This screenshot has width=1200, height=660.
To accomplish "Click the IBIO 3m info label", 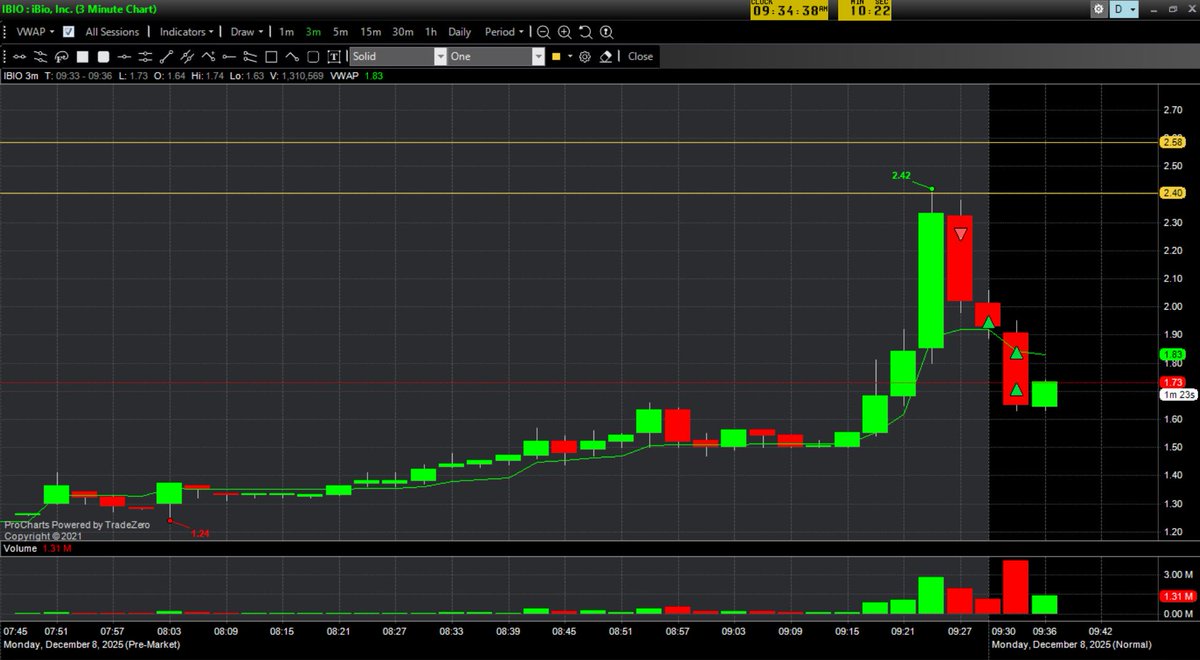I will click(x=20, y=76).
